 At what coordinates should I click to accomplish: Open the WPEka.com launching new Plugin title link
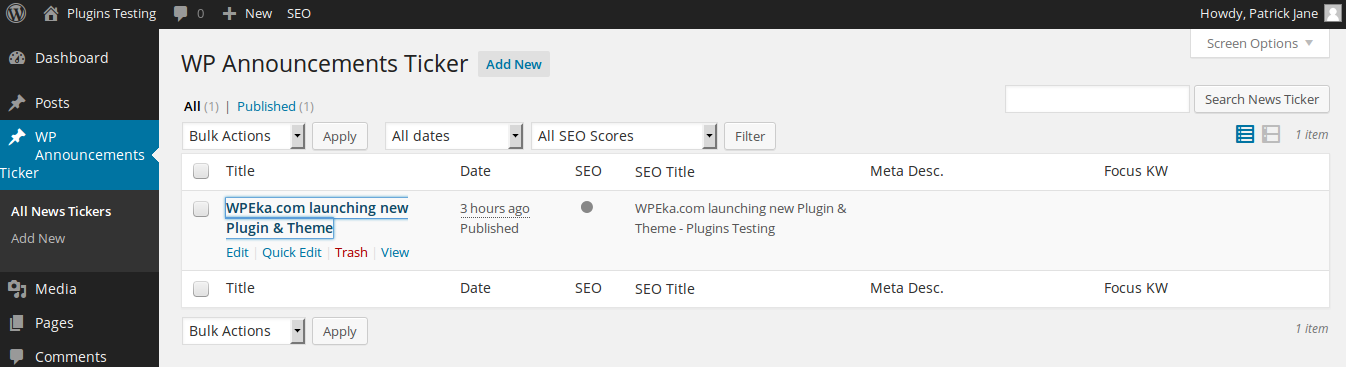point(317,218)
